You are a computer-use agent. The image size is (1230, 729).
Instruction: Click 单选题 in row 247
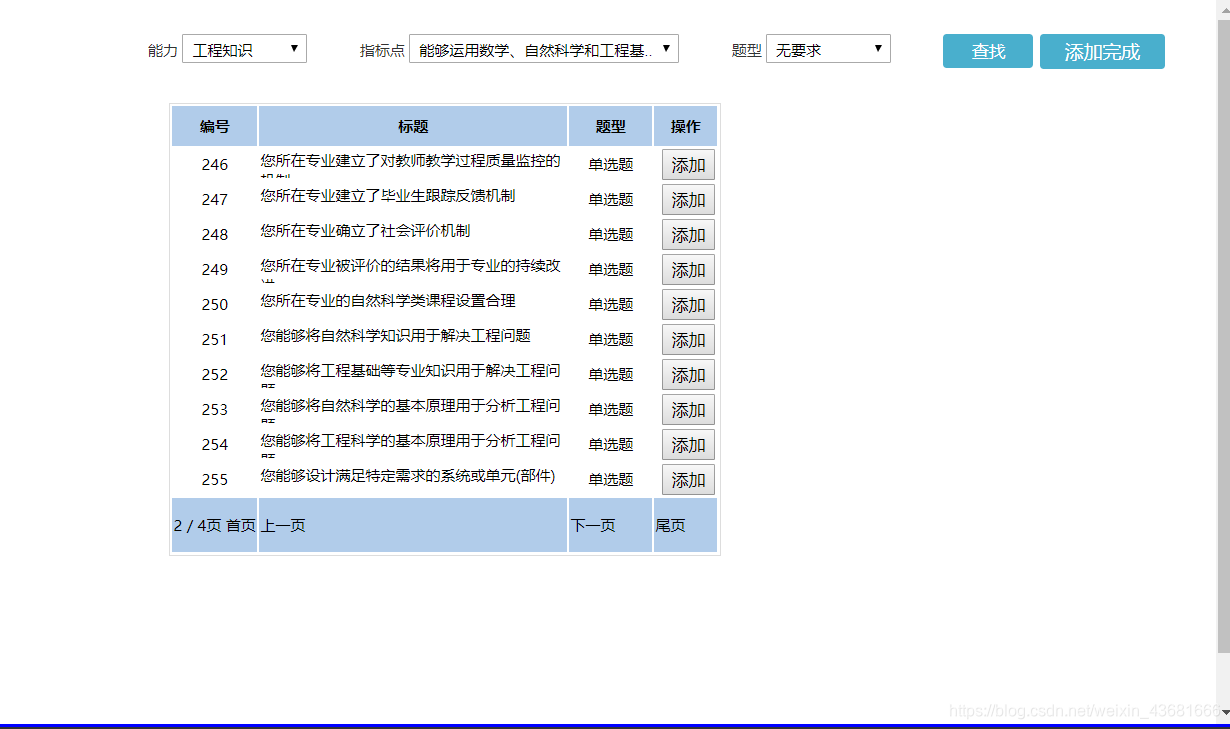(610, 200)
